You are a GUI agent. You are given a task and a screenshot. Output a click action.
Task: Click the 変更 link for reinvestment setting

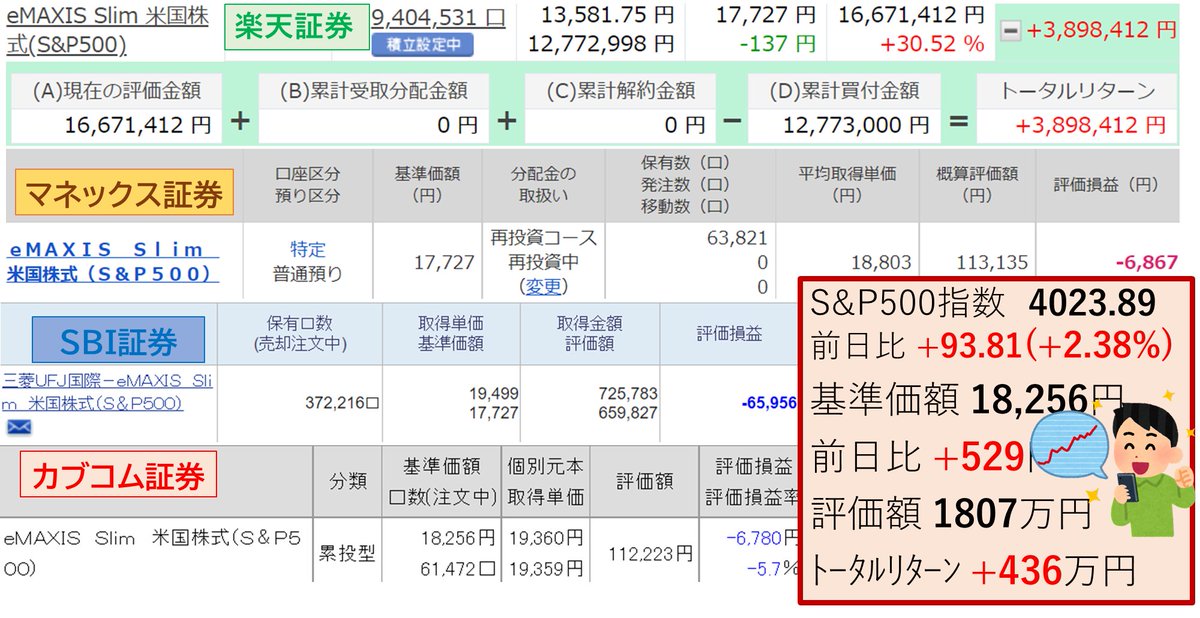point(543,286)
